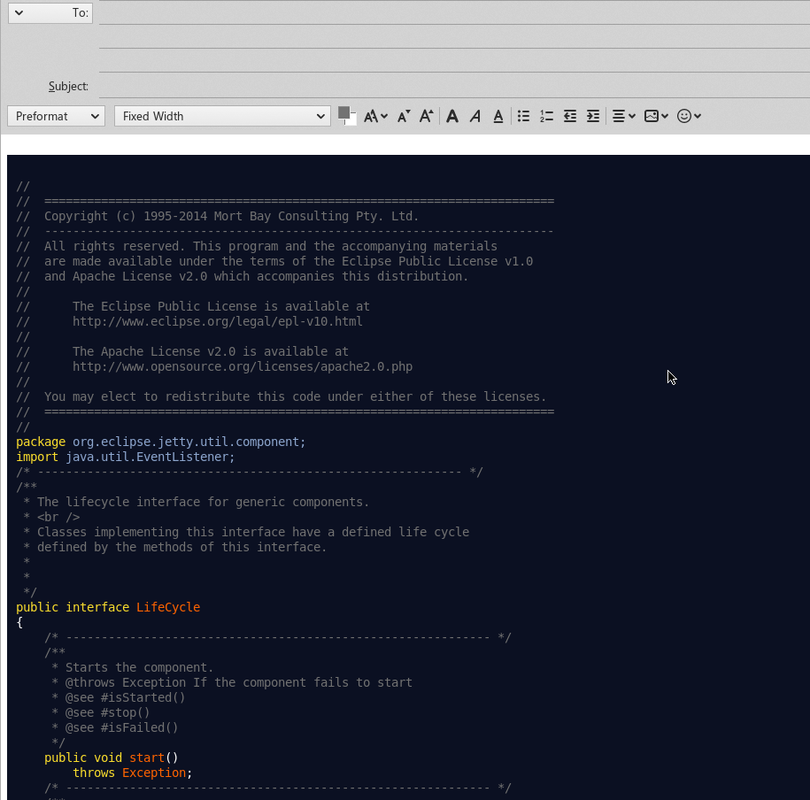Click the To recipient address field
This screenshot has width=810, height=800.
click(455, 12)
